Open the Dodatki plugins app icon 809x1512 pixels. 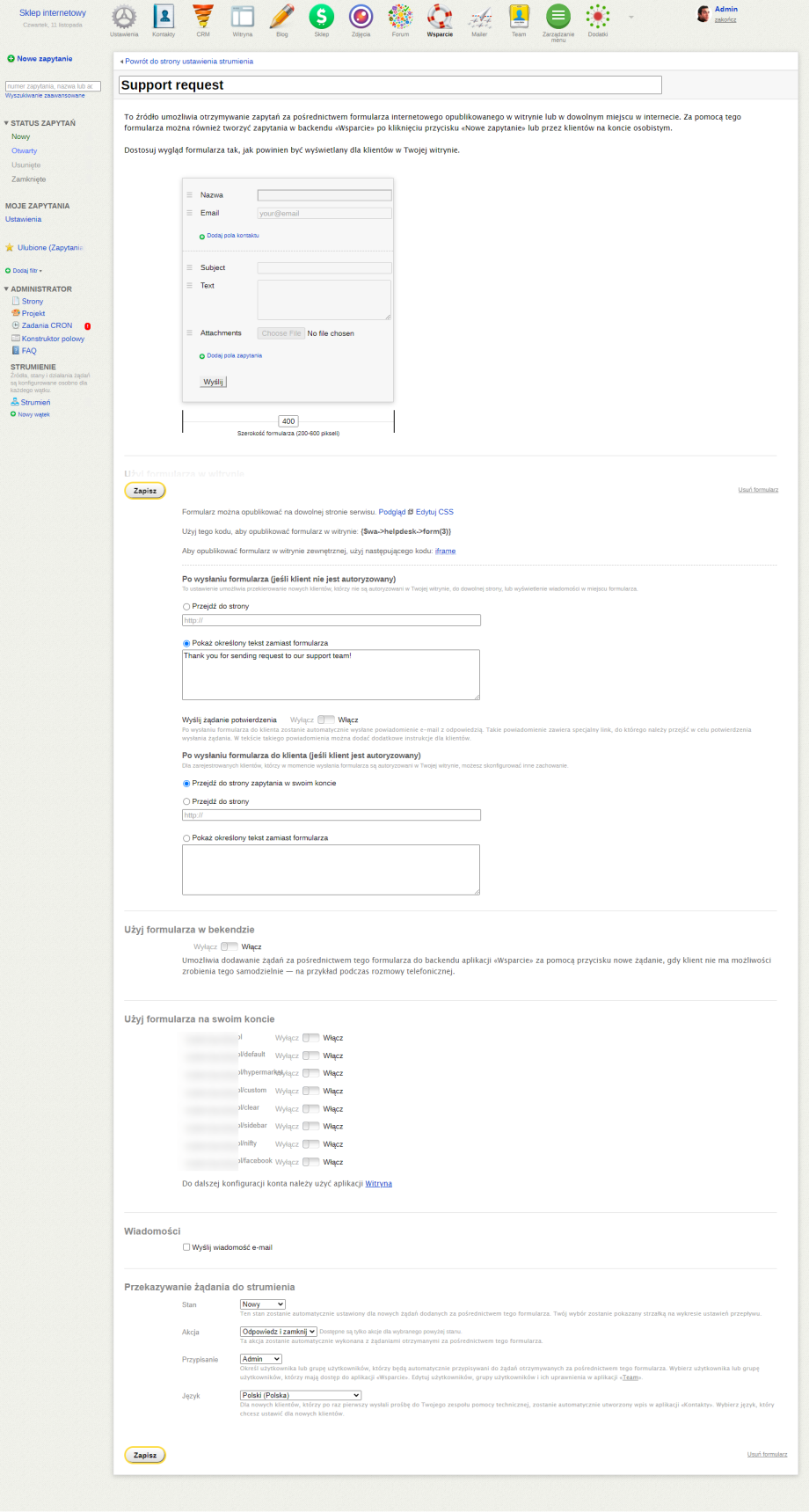coord(598,17)
